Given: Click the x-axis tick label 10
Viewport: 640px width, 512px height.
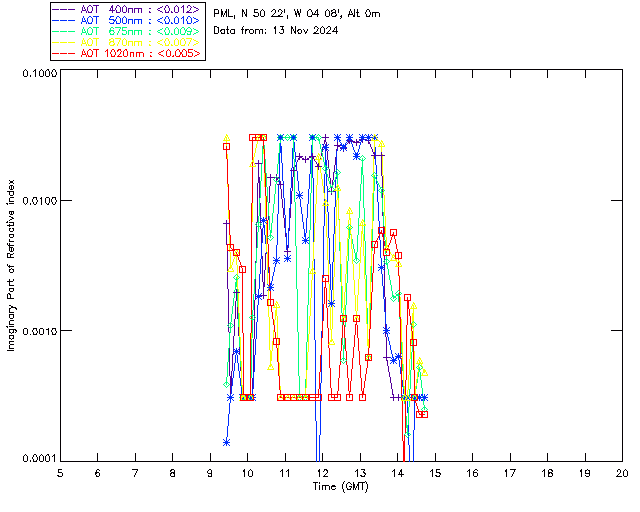Looking at the screenshot, I should pos(247,473).
